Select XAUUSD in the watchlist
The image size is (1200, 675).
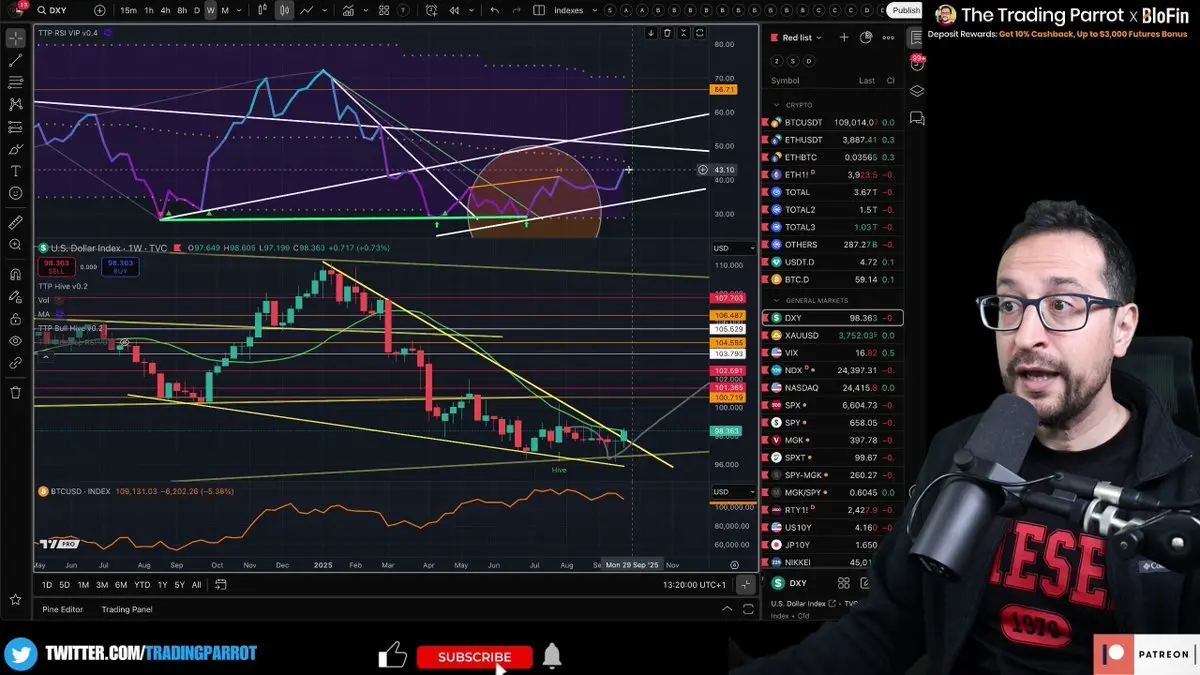click(832, 335)
